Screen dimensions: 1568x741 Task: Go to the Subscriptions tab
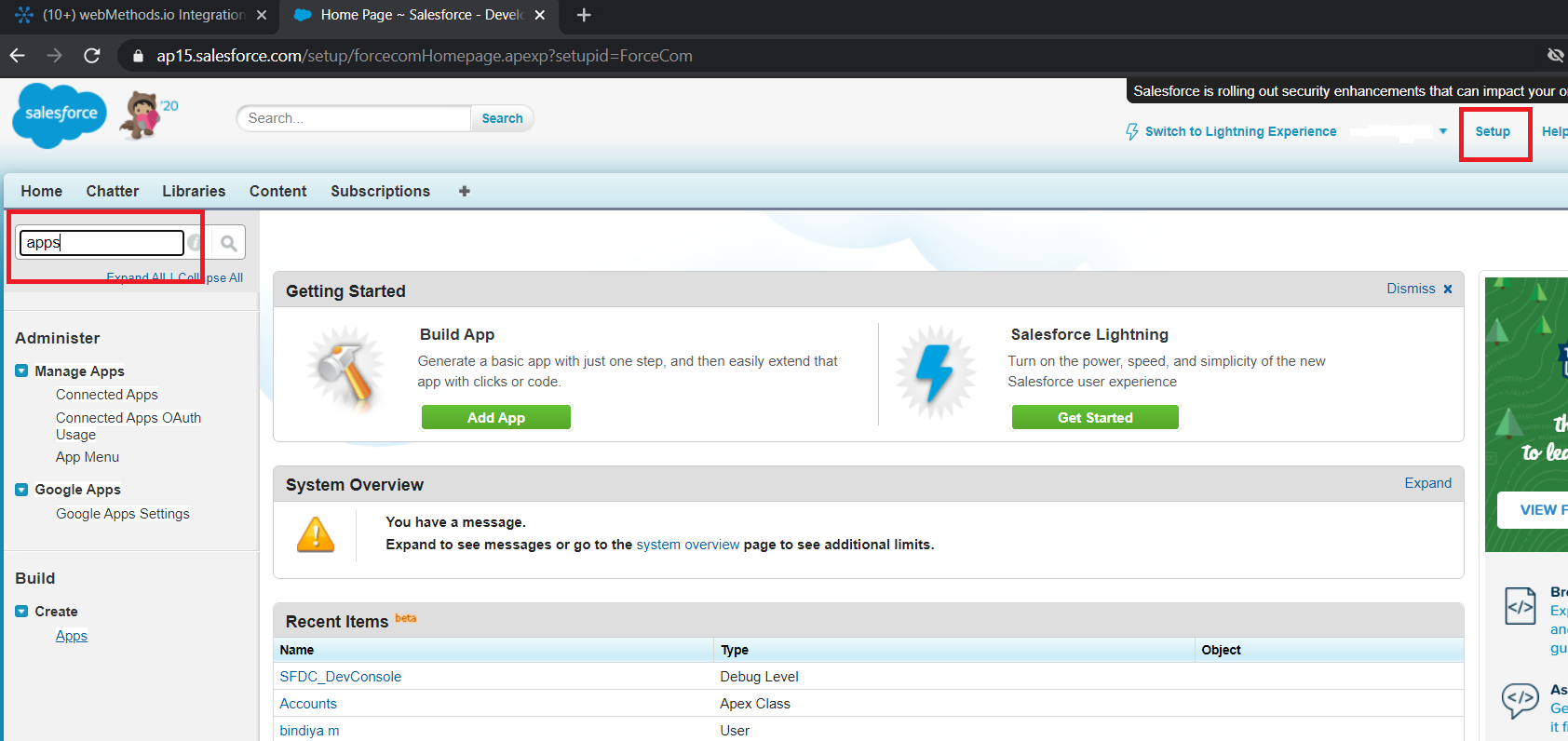click(x=380, y=191)
